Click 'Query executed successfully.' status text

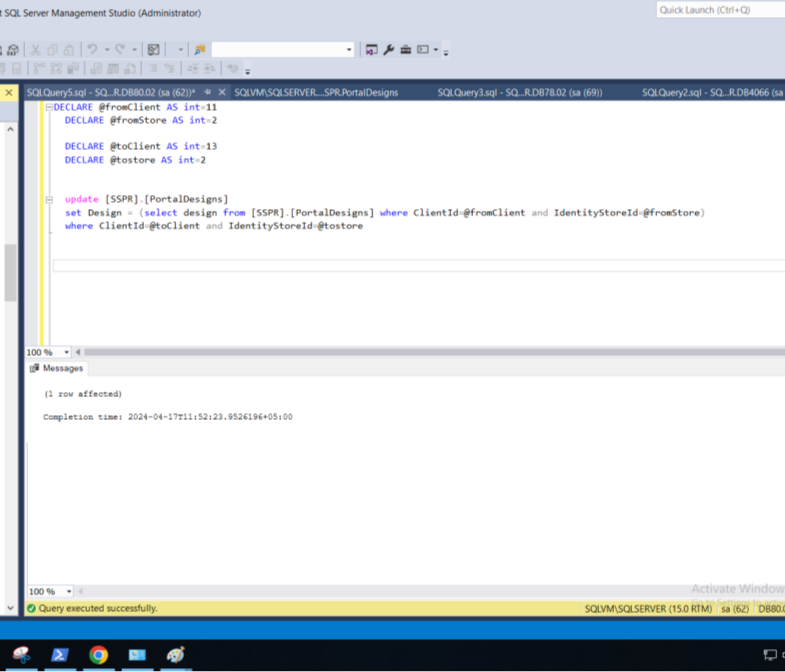(98, 608)
